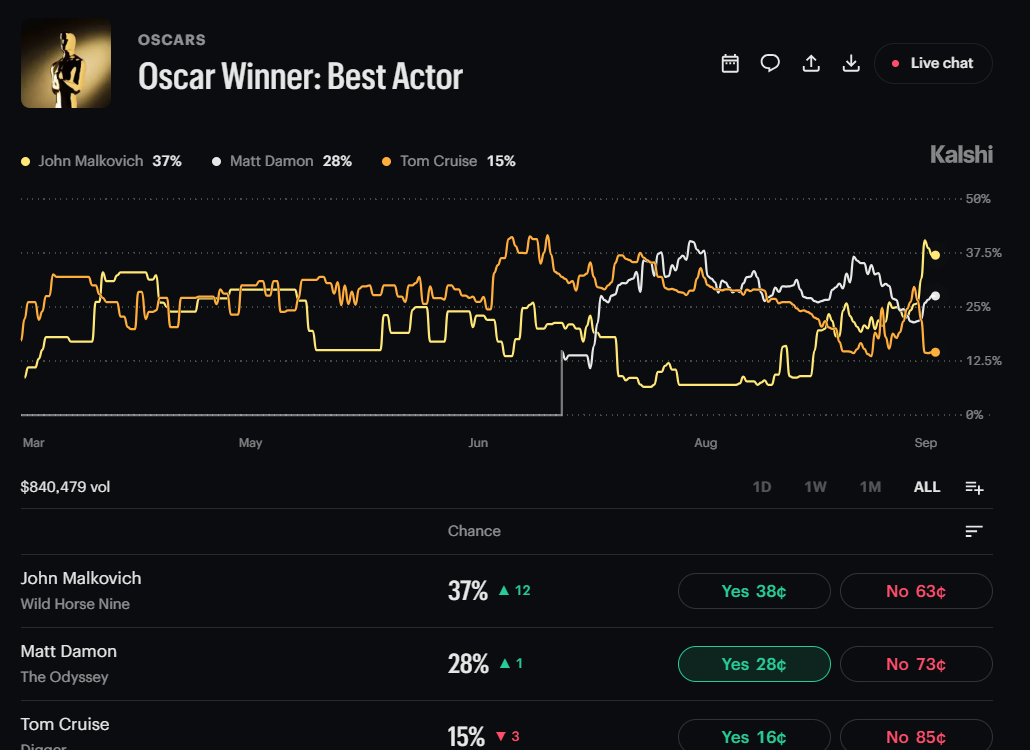The width and height of the screenshot is (1030, 750).
Task: Switch chart range to 1D
Action: pos(761,487)
